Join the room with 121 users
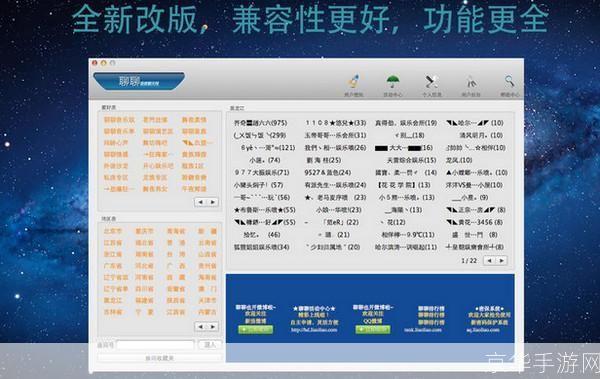The image size is (600, 379). click(x=268, y=148)
